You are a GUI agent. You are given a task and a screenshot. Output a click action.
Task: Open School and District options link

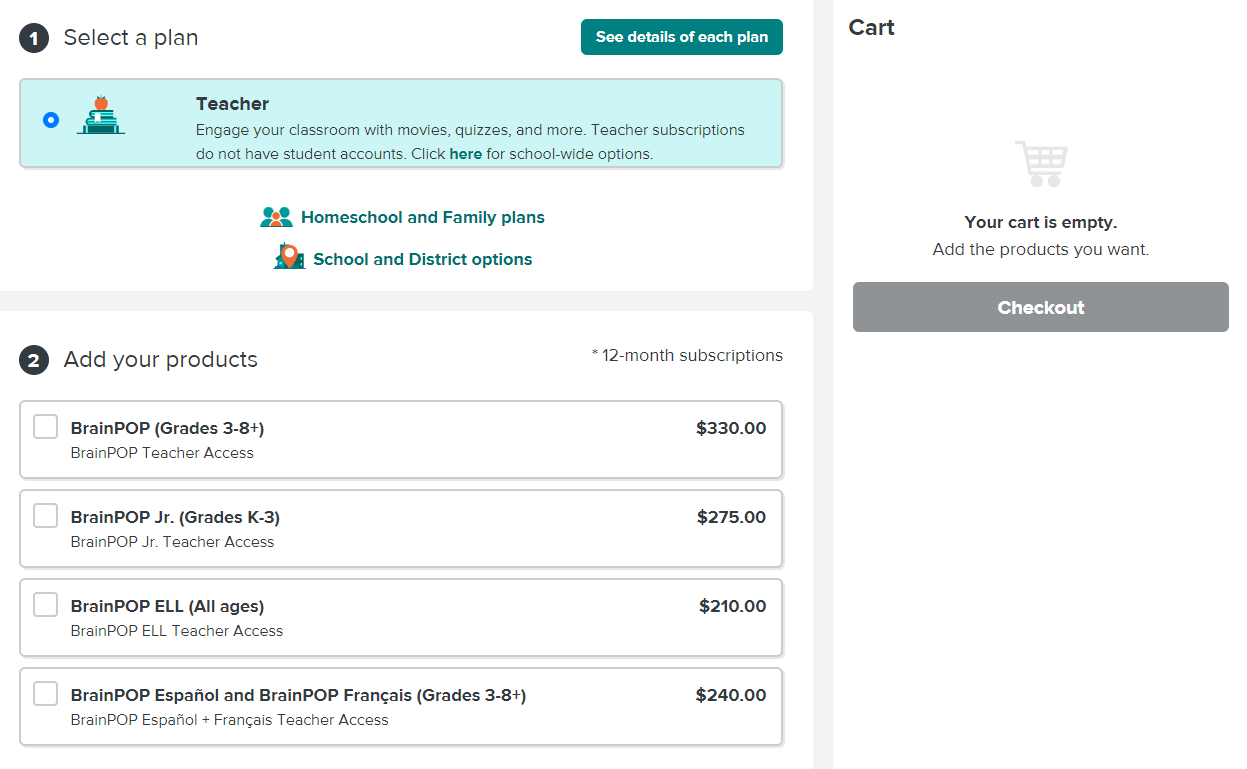click(x=423, y=259)
